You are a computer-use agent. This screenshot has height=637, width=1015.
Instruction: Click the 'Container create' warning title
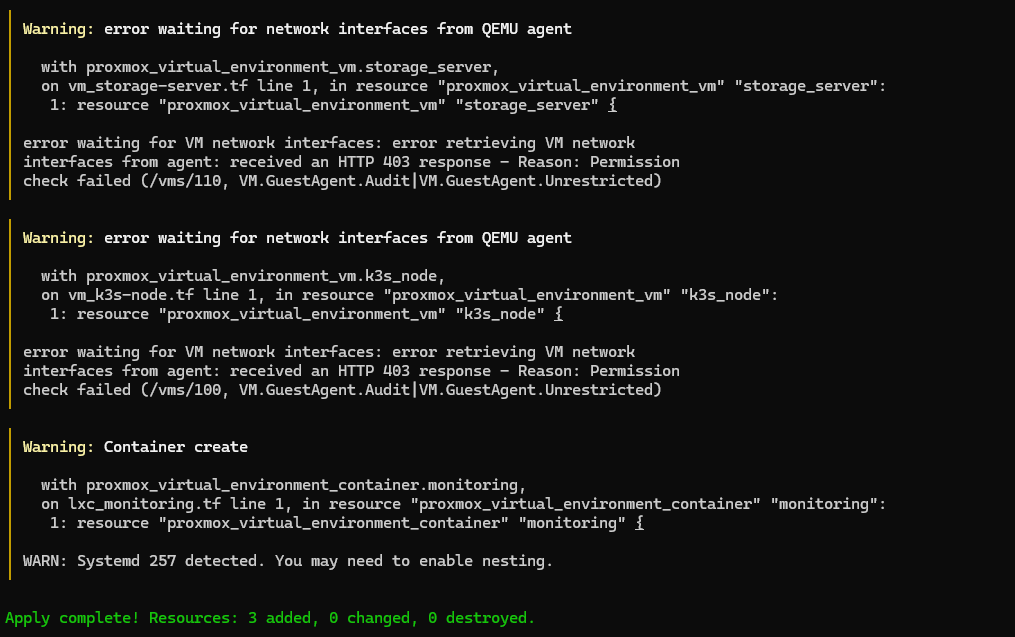tap(176, 447)
